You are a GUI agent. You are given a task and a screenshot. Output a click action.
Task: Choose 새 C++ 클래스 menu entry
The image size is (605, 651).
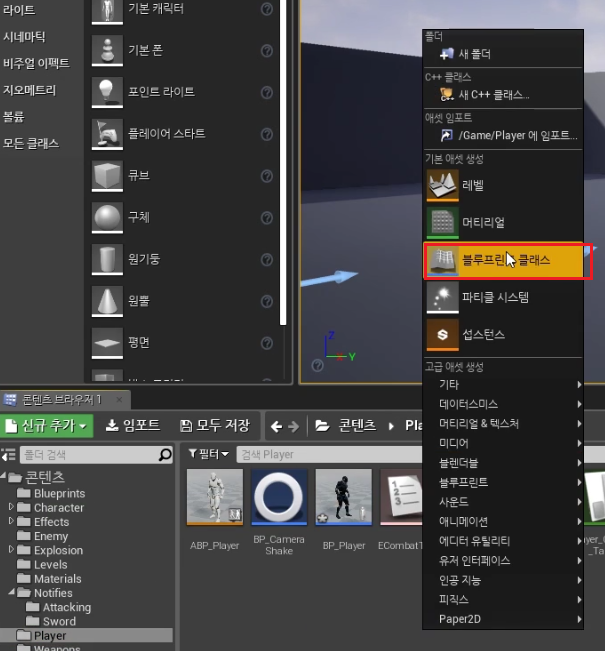(503, 95)
